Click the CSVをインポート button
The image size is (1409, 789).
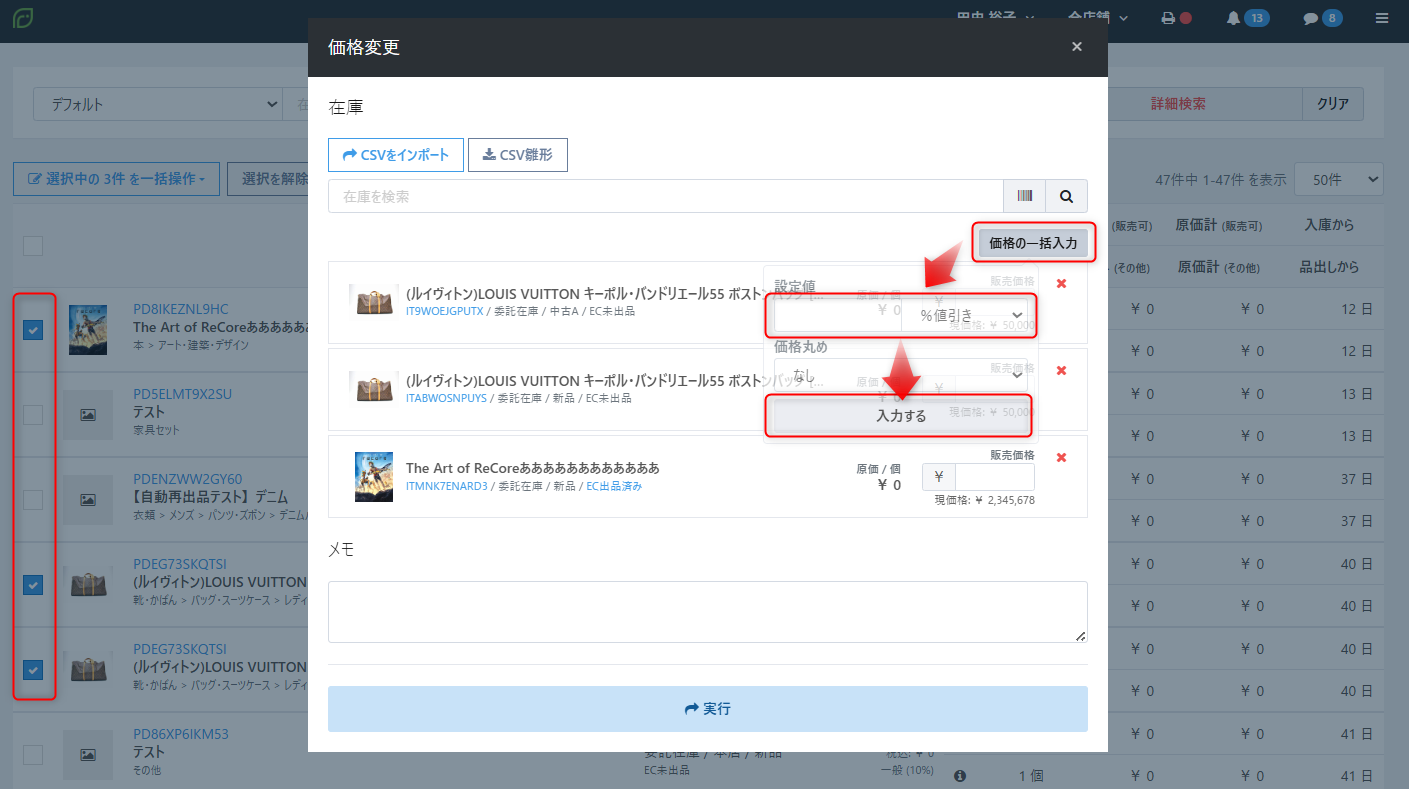tap(396, 155)
